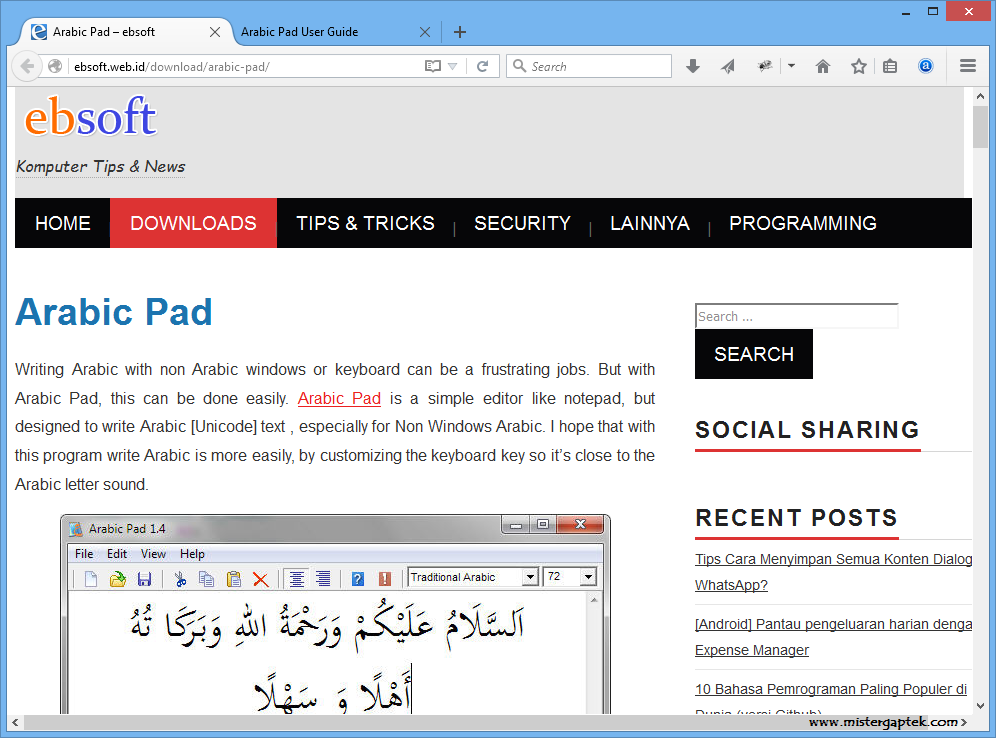Screen dimensions: 996x738
Task: Expand the dropdown arrow beside the toolbar icons
Action: (790, 65)
